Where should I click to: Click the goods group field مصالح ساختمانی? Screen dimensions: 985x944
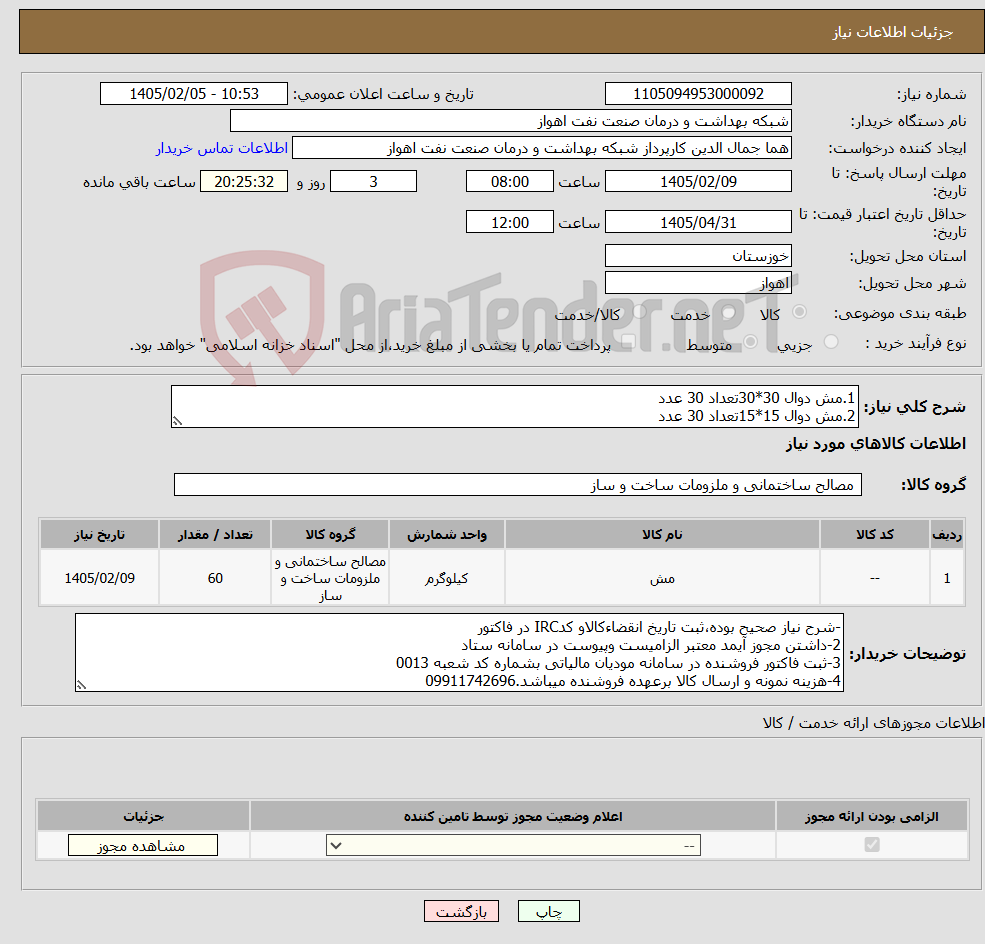point(518,485)
